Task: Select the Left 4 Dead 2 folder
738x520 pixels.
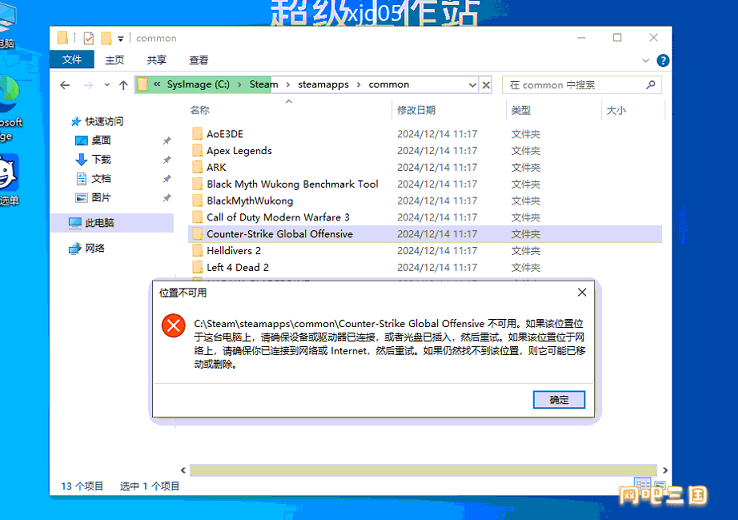Action: [x=237, y=267]
